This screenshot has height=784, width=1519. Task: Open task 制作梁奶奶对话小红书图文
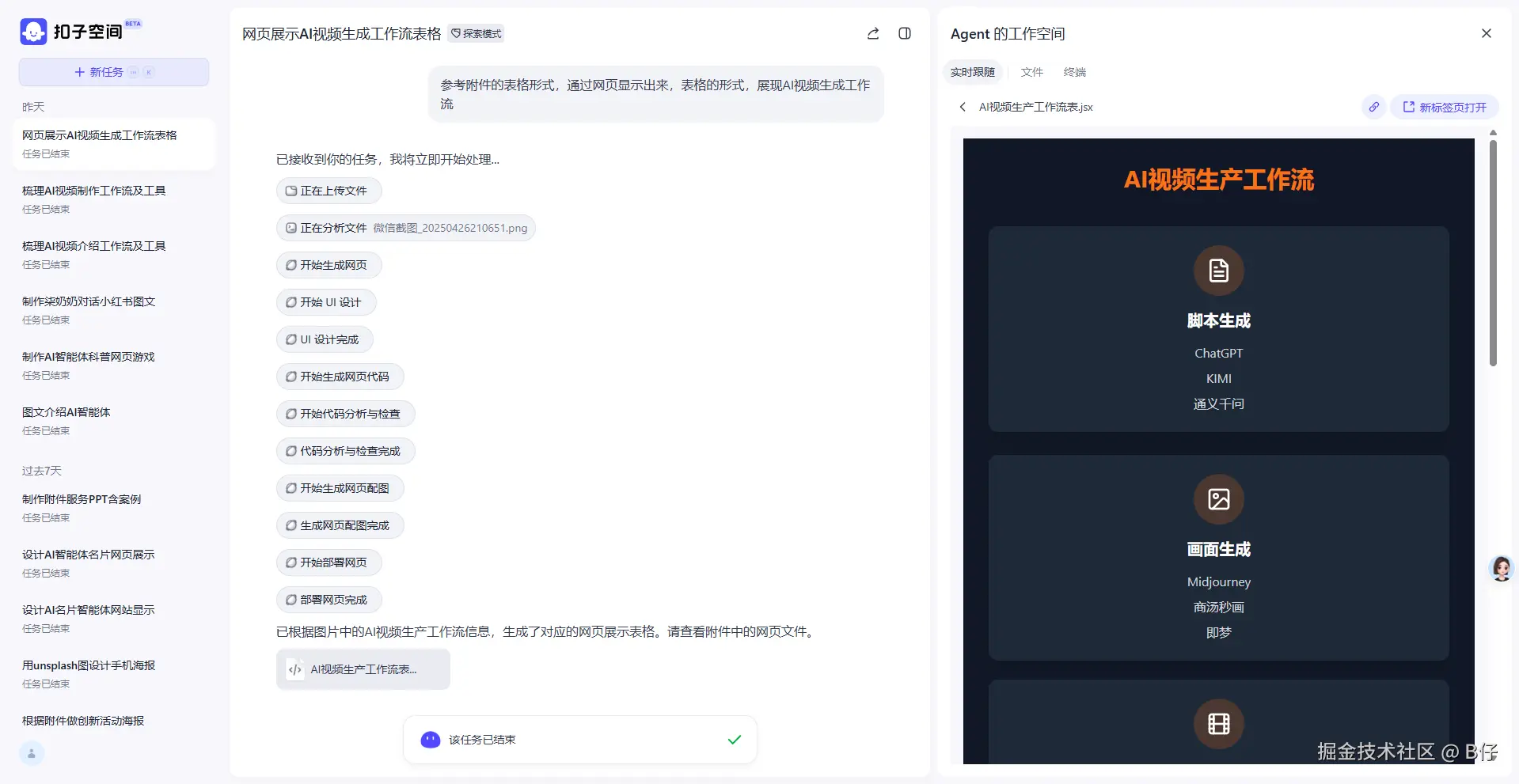pyautogui.click(x=114, y=310)
